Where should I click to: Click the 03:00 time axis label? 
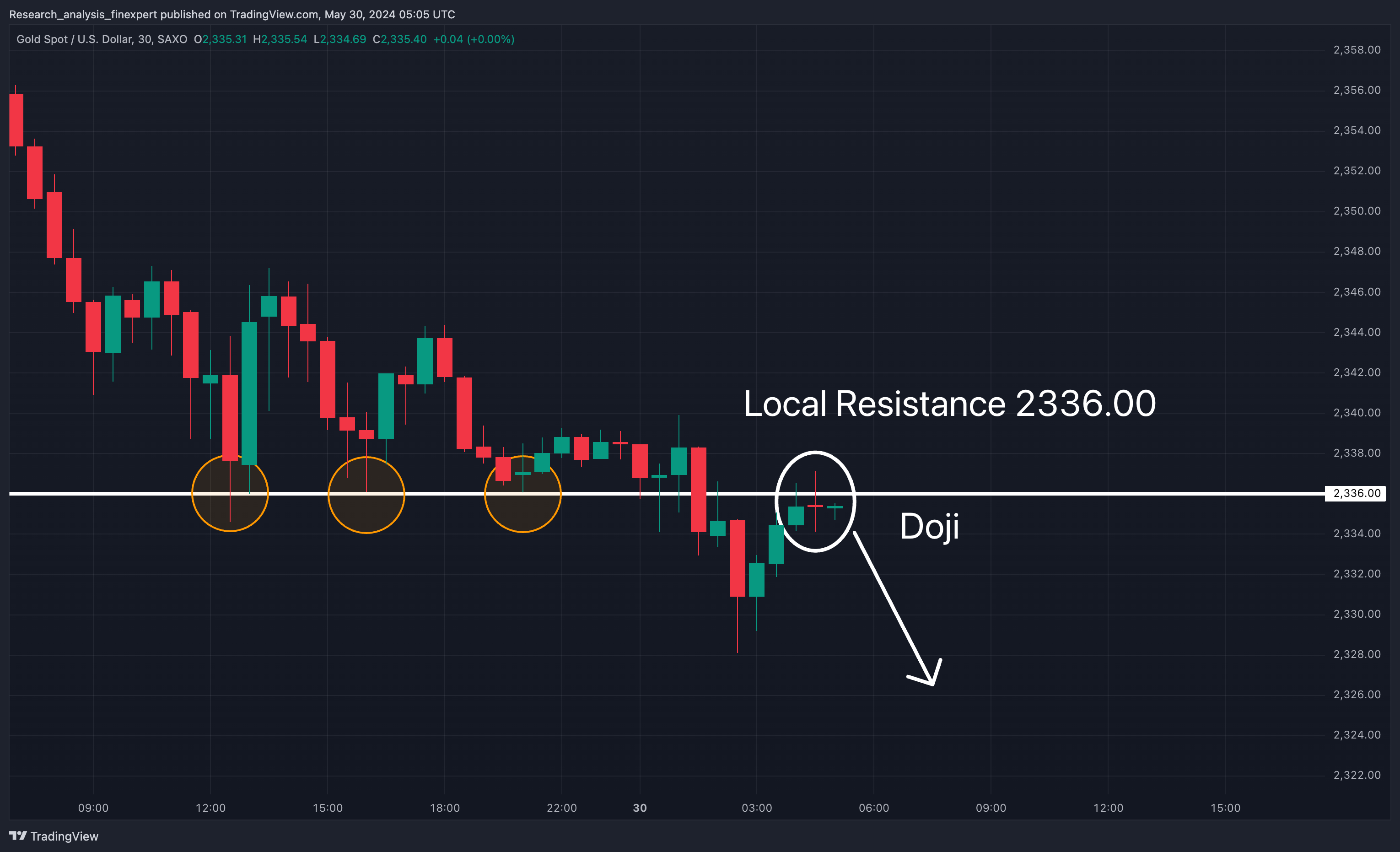tap(756, 808)
